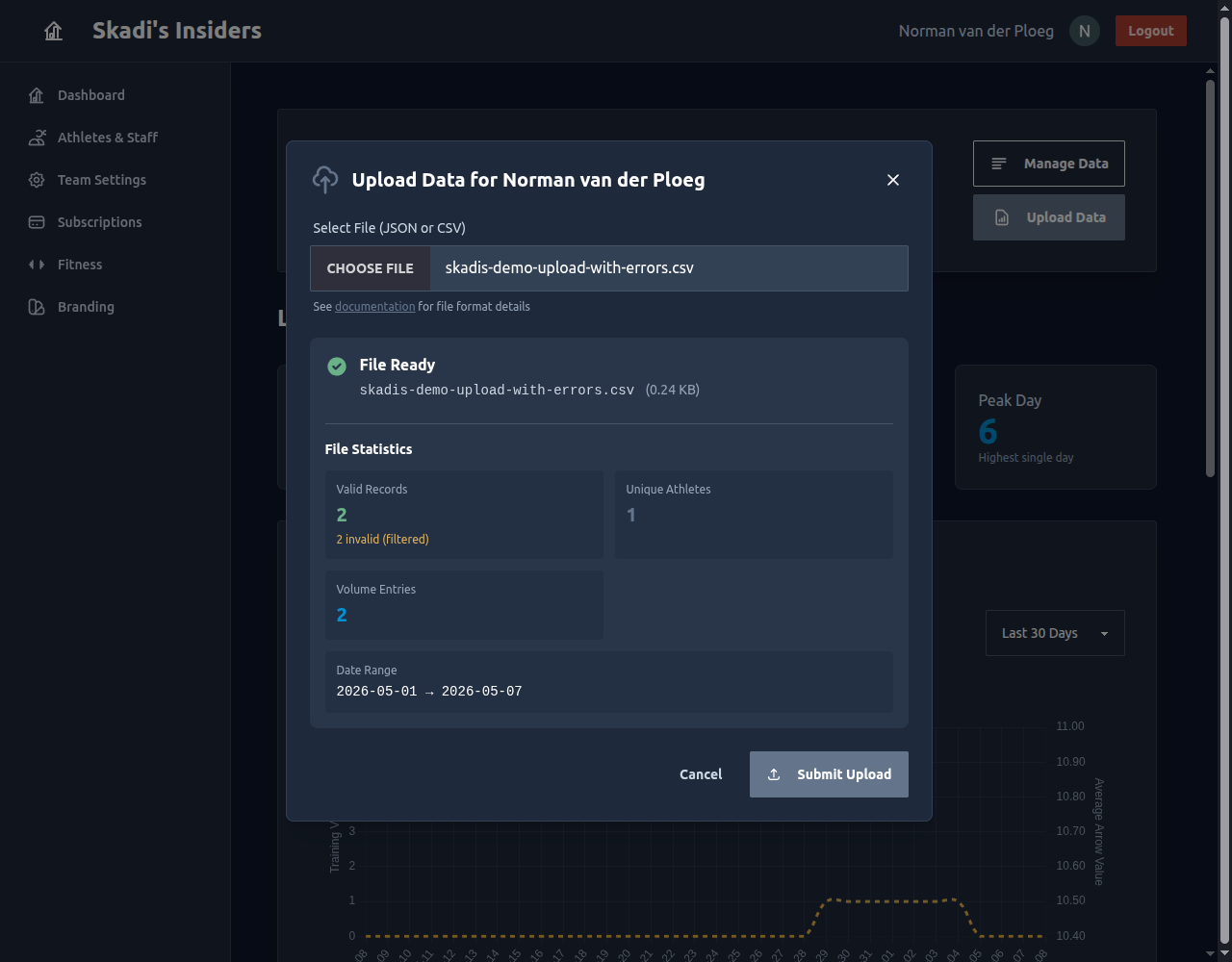Click the Peak Day stat card

pyautogui.click(x=1056, y=427)
